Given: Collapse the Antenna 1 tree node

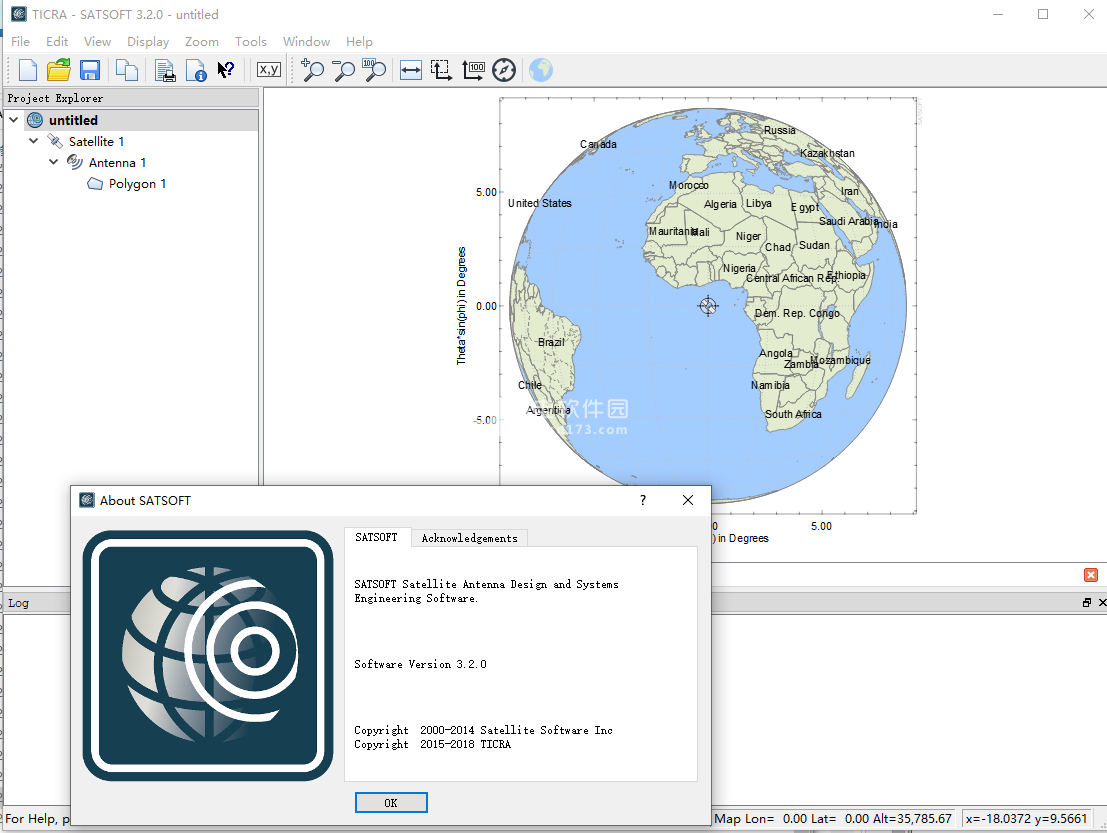Looking at the screenshot, I should [53, 162].
